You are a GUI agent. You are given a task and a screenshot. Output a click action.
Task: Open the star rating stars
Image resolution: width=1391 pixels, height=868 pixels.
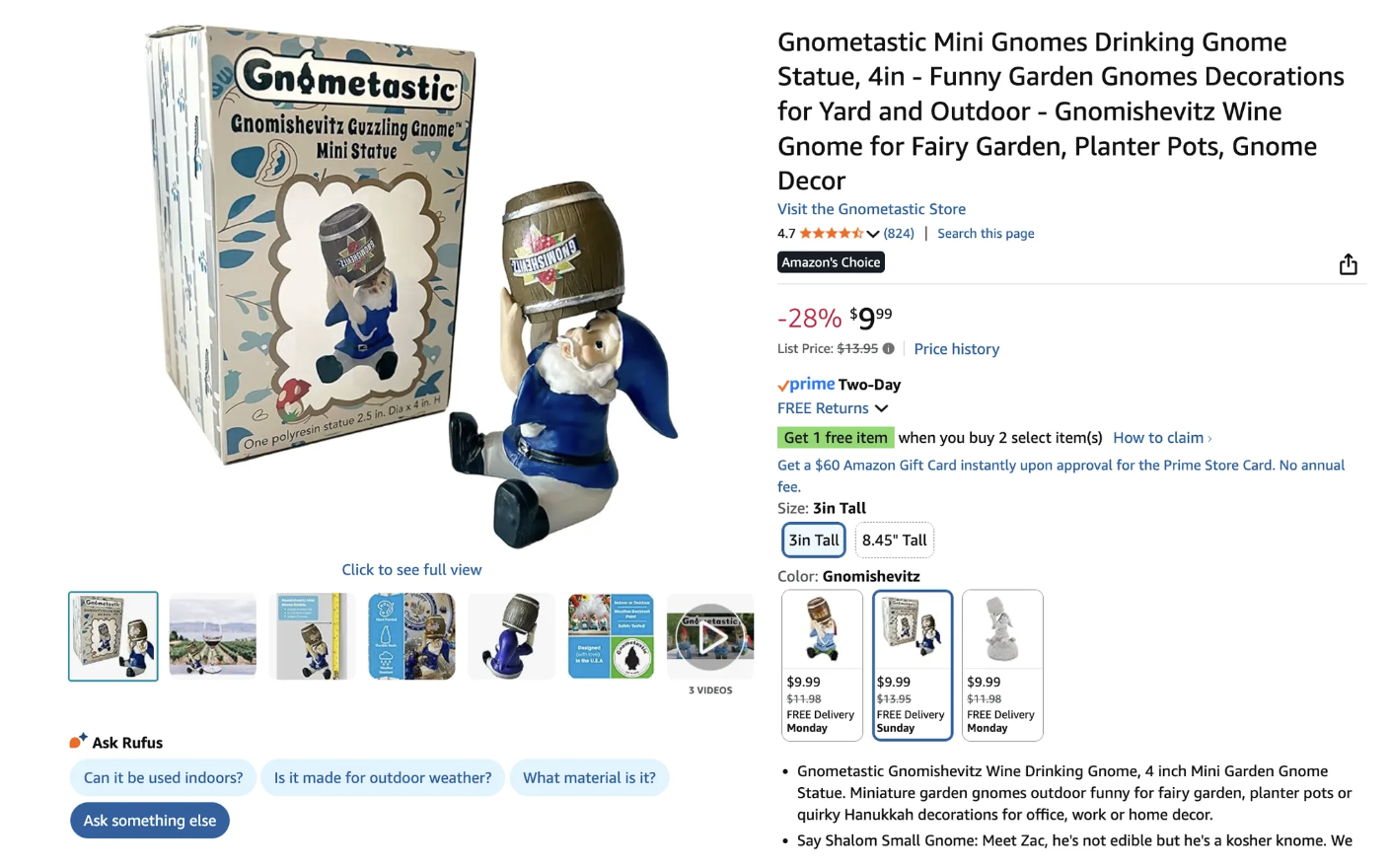tap(831, 234)
